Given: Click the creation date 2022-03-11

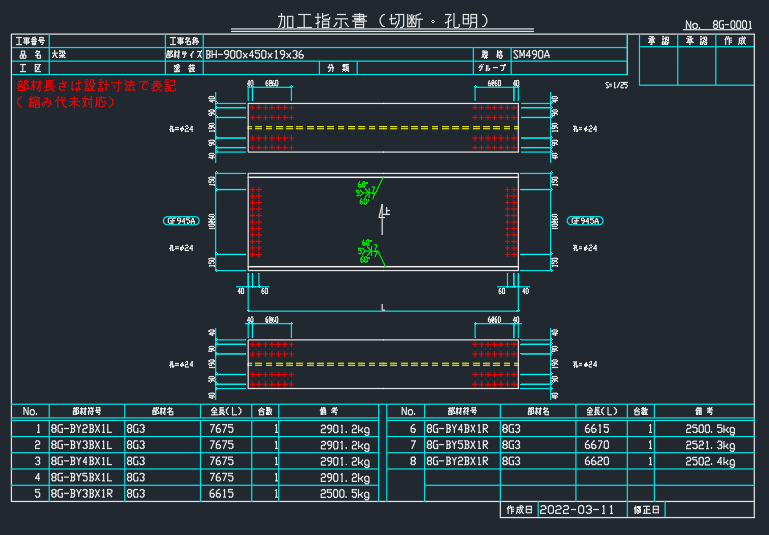Looking at the screenshot, I should 577,509.
